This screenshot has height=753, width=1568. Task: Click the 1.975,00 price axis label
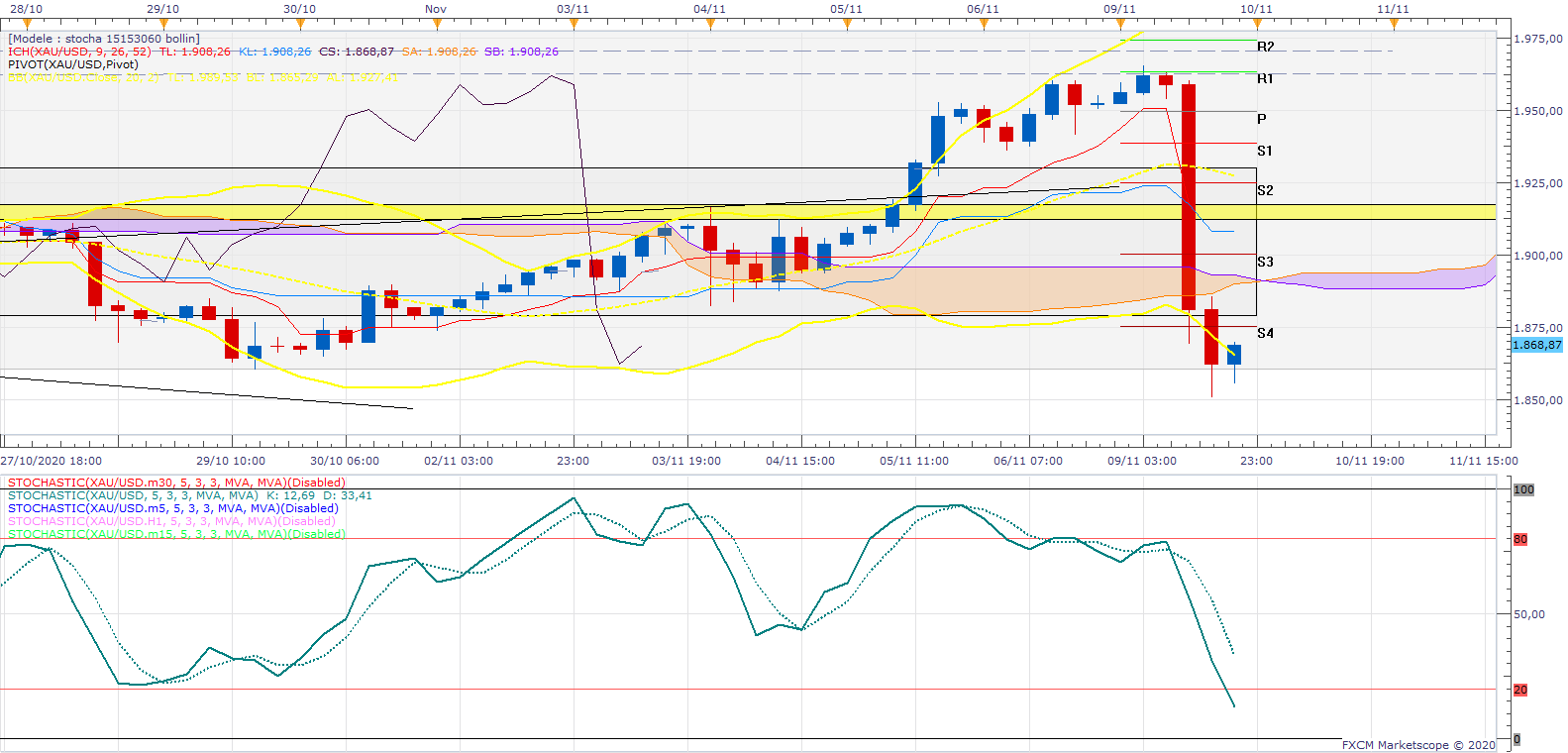pos(1538,39)
